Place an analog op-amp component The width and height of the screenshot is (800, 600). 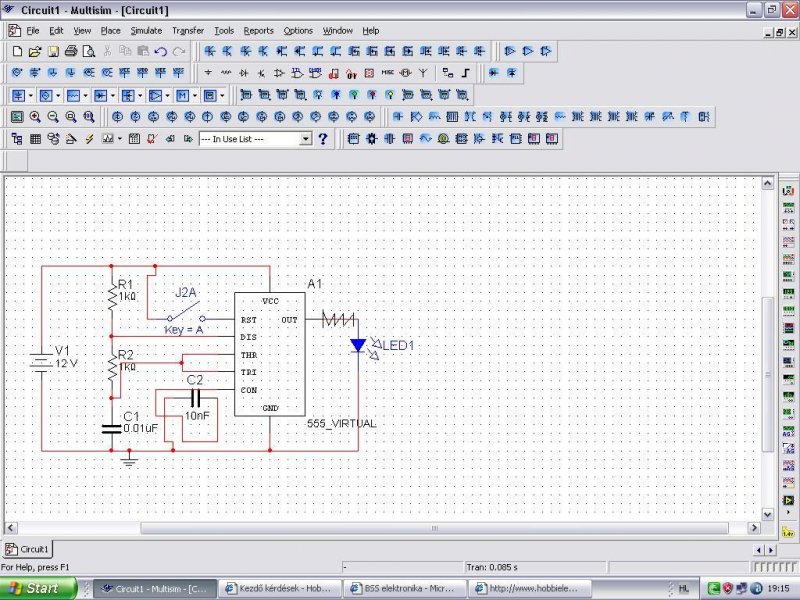(x=279, y=73)
